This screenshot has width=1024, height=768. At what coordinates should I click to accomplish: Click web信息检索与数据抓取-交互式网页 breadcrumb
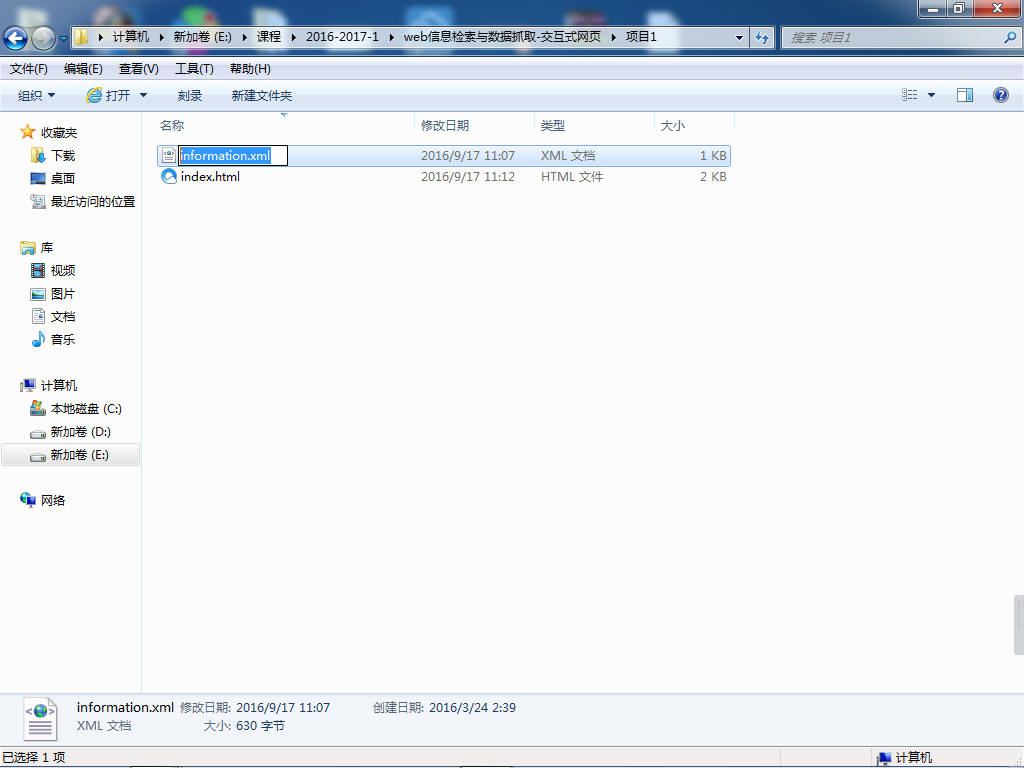coord(502,37)
